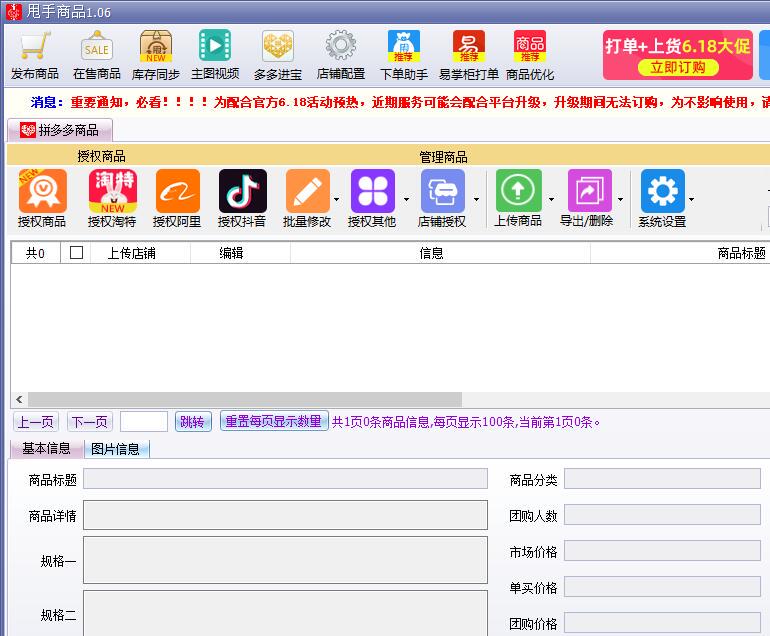This screenshot has height=636, width=770.
Task: Click the 商品标题 column header
Action: click(681, 253)
